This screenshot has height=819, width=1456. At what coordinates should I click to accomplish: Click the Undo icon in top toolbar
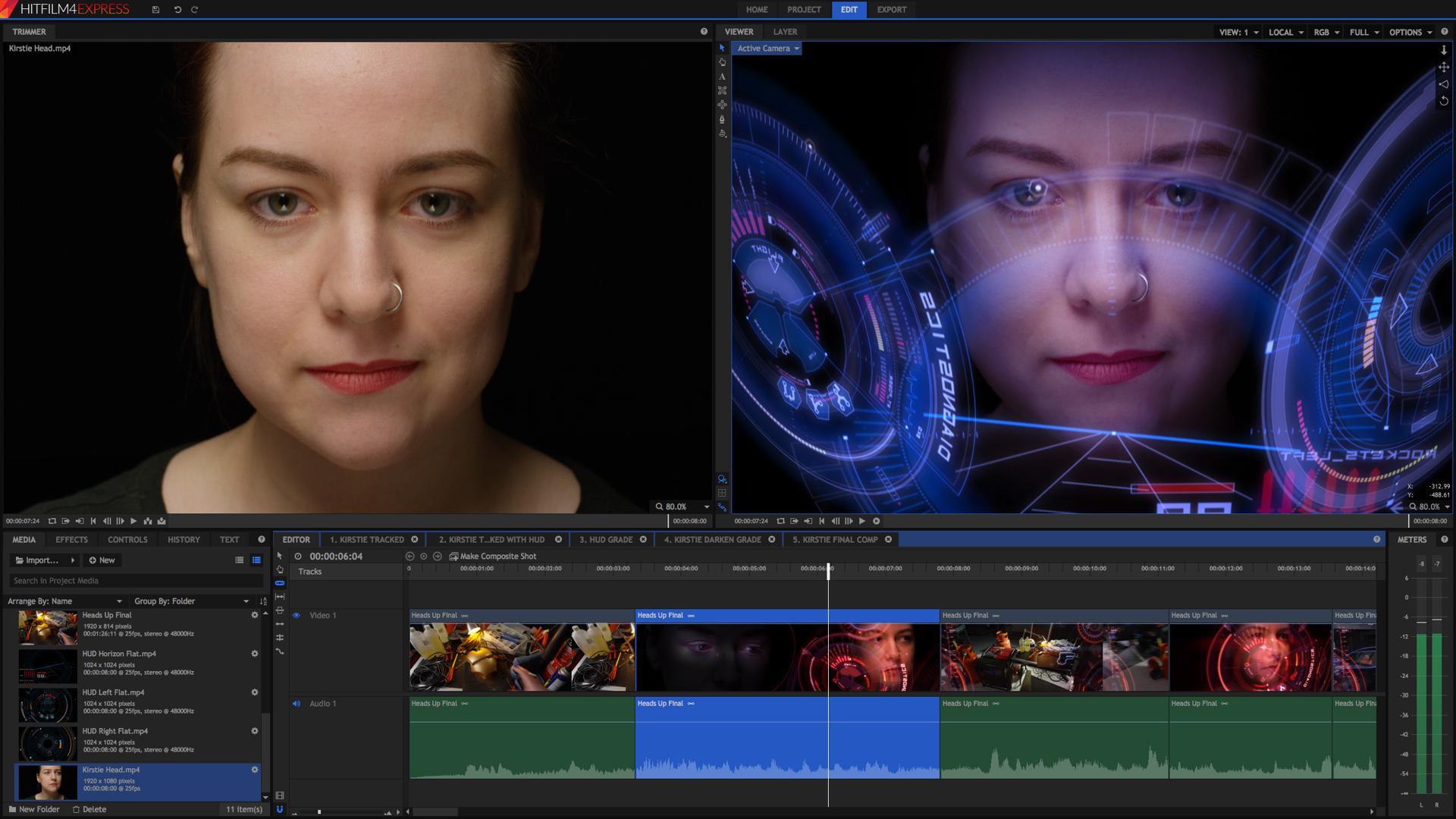click(x=177, y=10)
